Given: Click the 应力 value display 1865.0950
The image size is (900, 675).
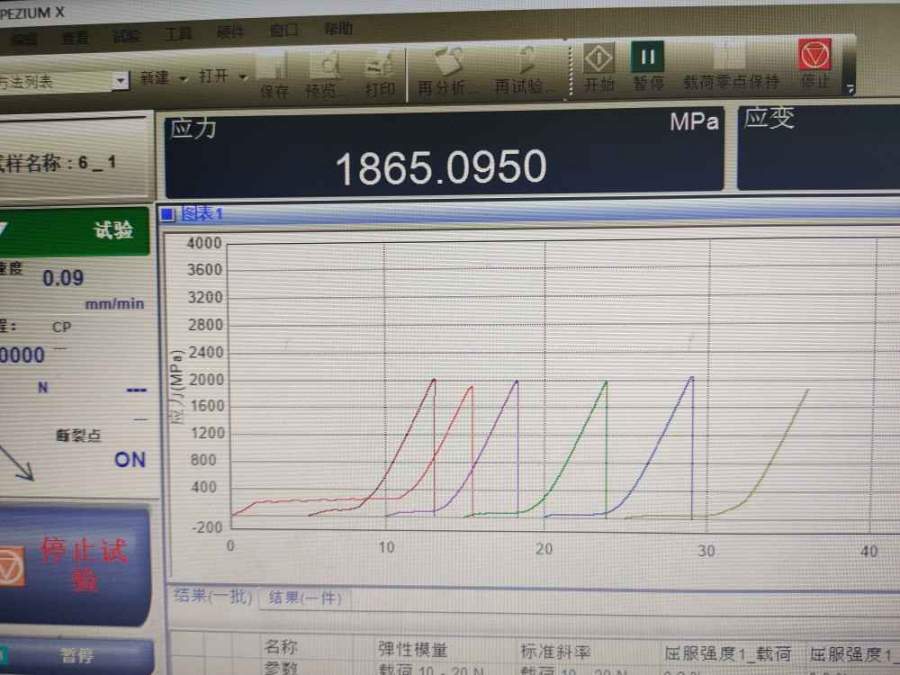Looking at the screenshot, I should tap(440, 168).
